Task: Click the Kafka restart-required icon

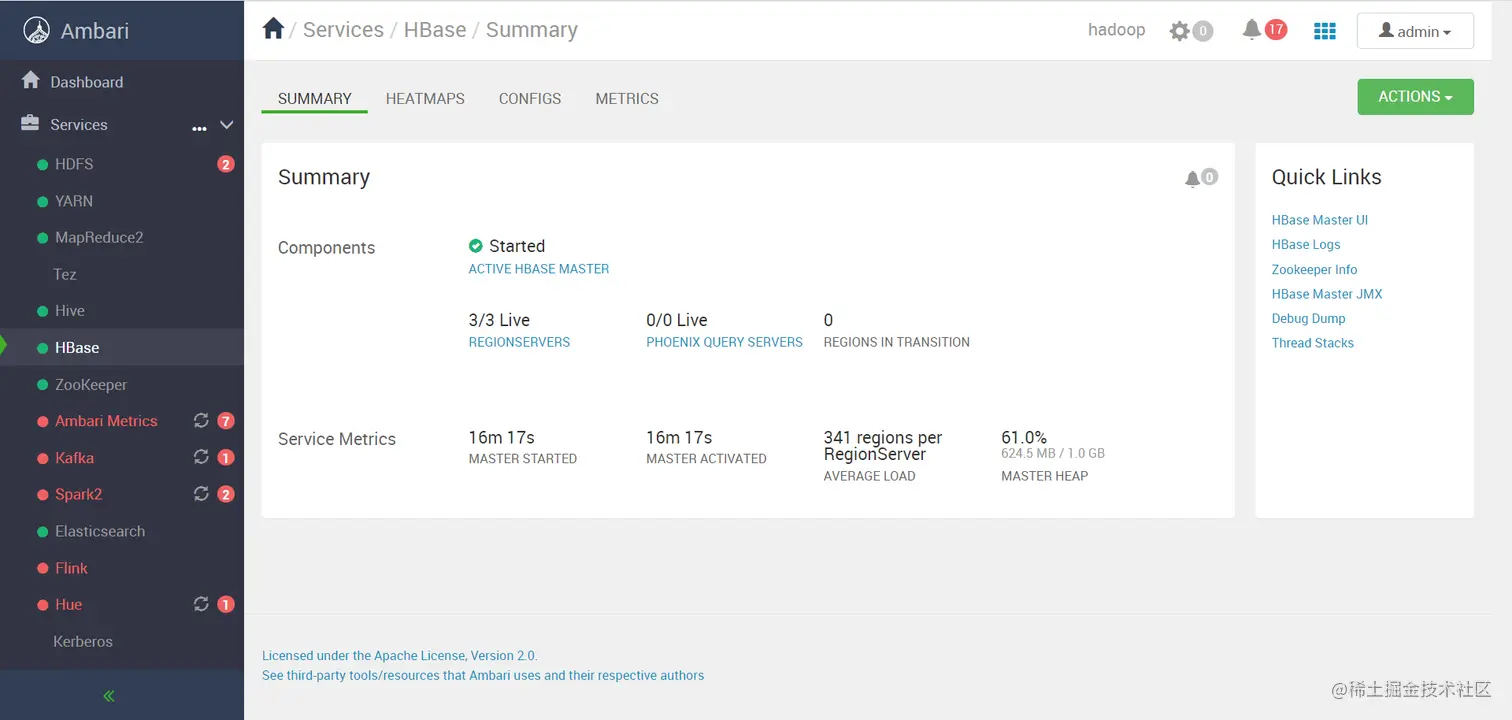Action: [201, 458]
